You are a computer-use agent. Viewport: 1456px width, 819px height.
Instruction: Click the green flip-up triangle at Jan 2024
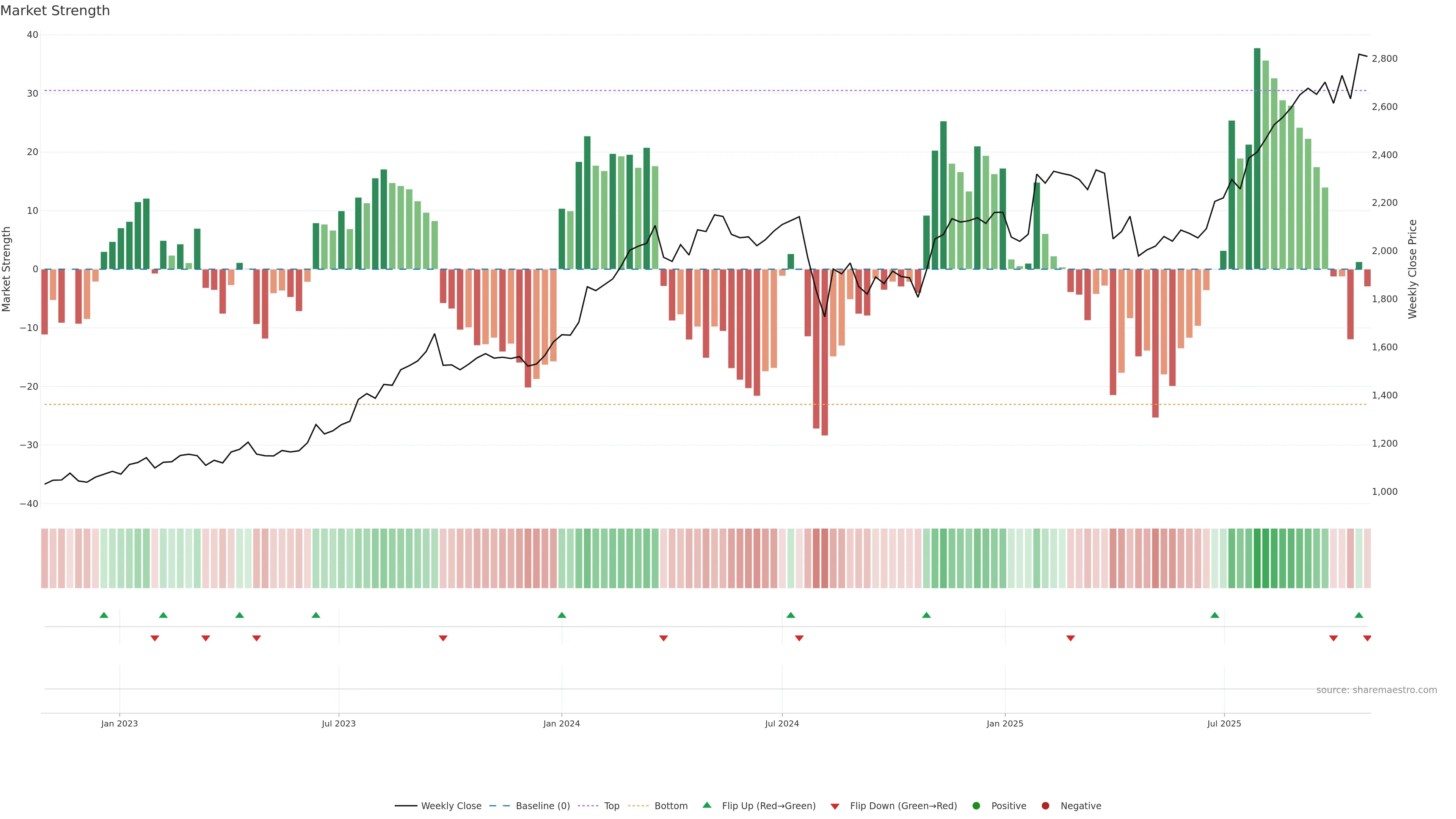(561, 615)
